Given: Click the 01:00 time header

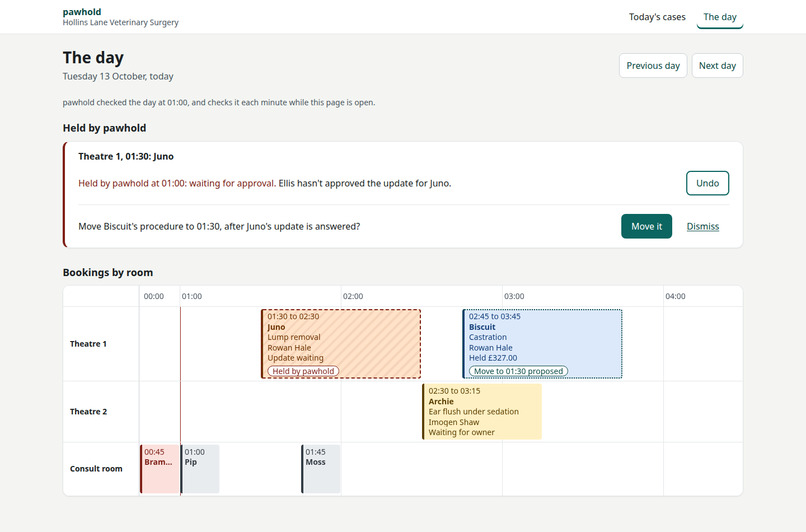Looking at the screenshot, I should [x=192, y=296].
